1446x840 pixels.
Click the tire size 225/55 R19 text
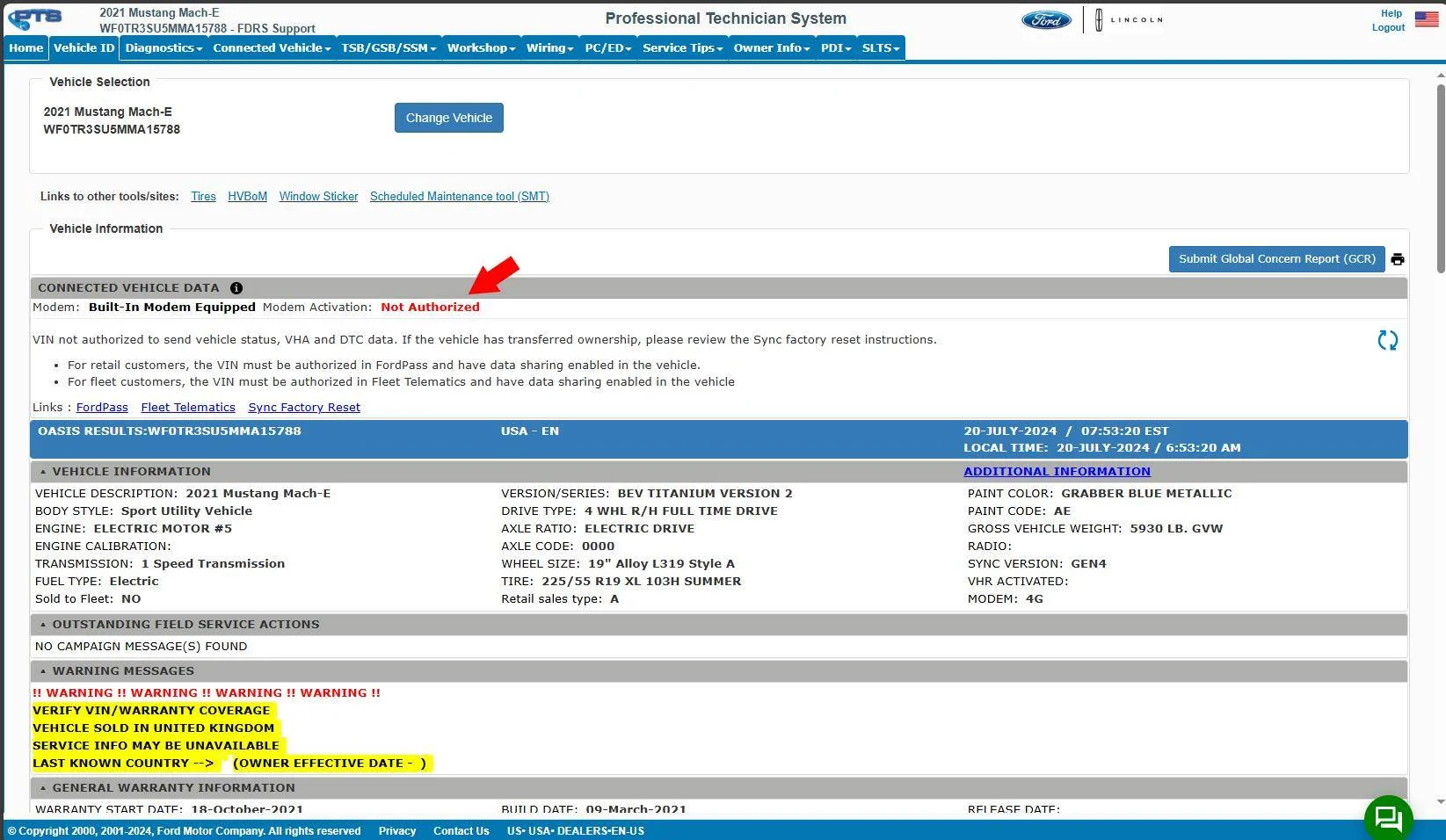(x=642, y=582)
